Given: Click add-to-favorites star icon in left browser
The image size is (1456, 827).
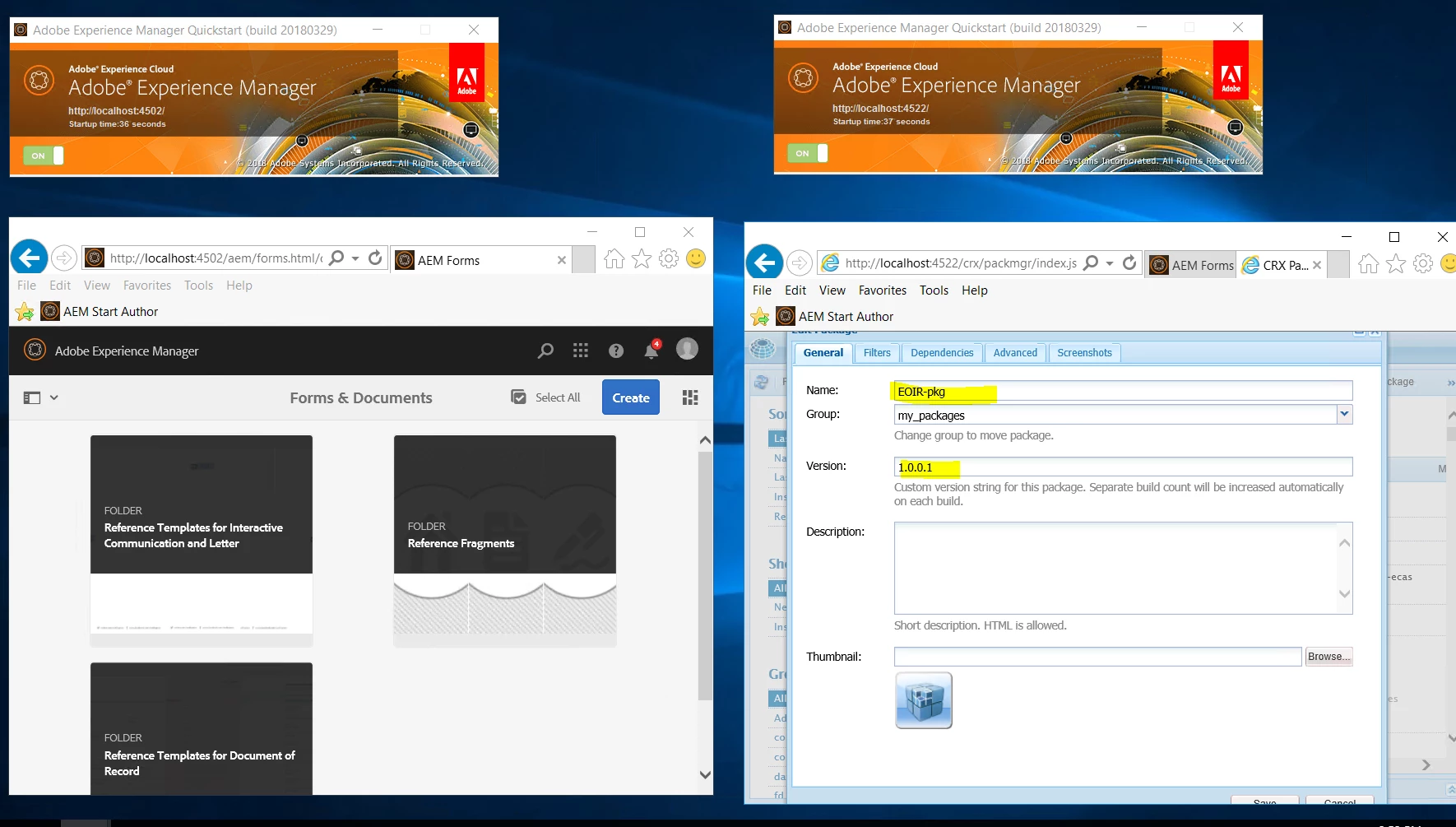Looking at the screenshot, I should point(25,312).
